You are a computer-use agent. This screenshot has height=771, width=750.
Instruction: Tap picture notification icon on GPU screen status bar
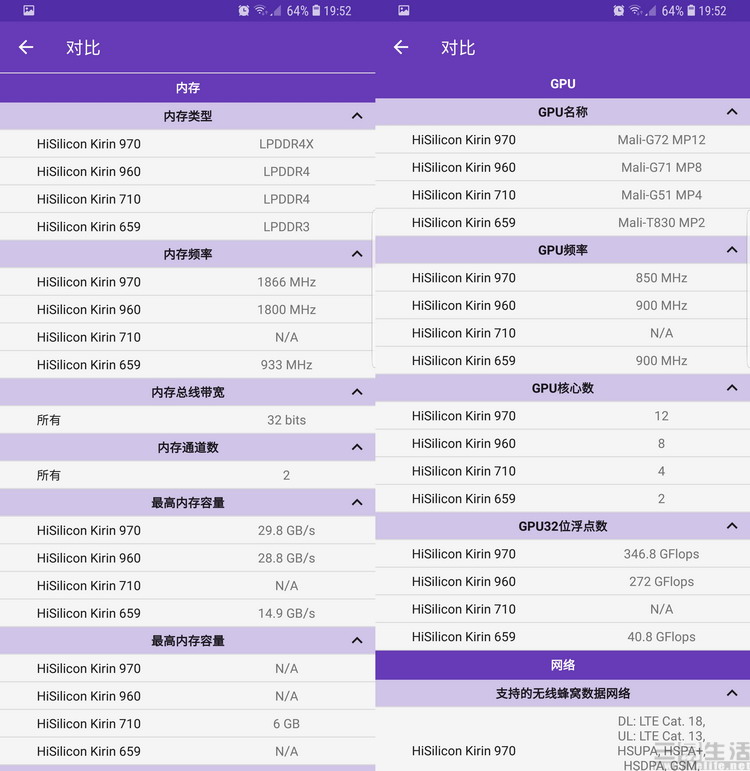(404, 10)
